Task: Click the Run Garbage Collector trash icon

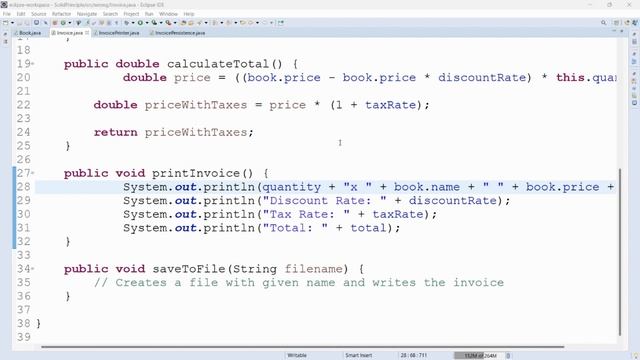Action: coord(509,356)
